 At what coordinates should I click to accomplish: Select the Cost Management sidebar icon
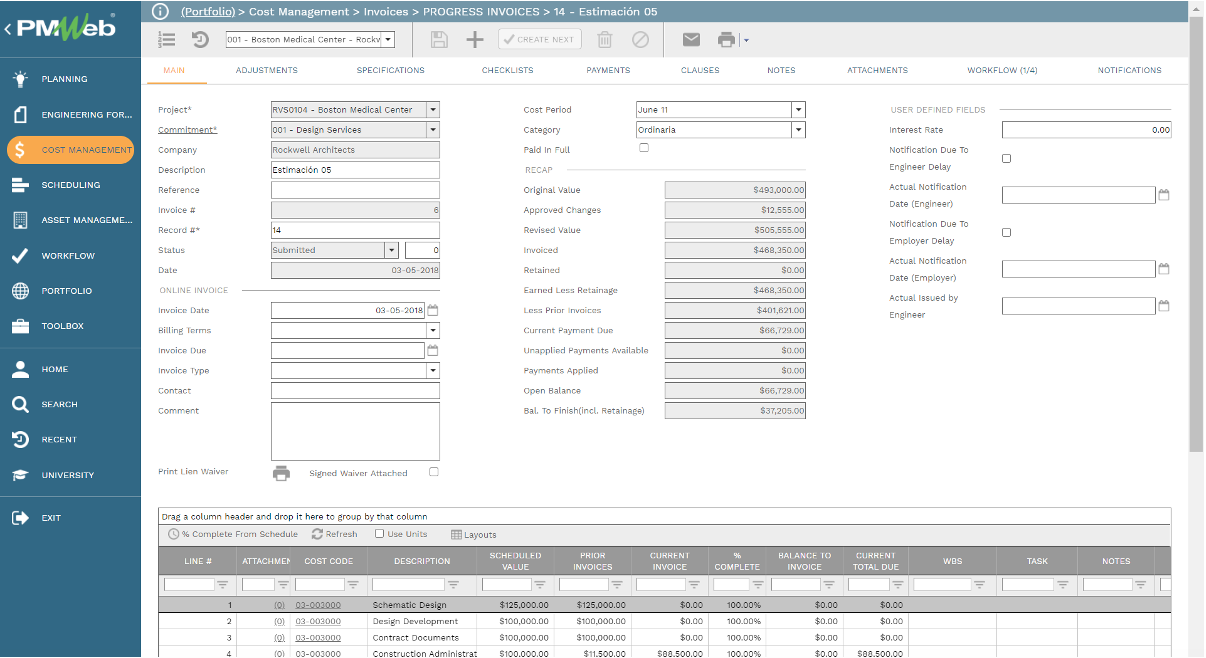pos(18,150)
